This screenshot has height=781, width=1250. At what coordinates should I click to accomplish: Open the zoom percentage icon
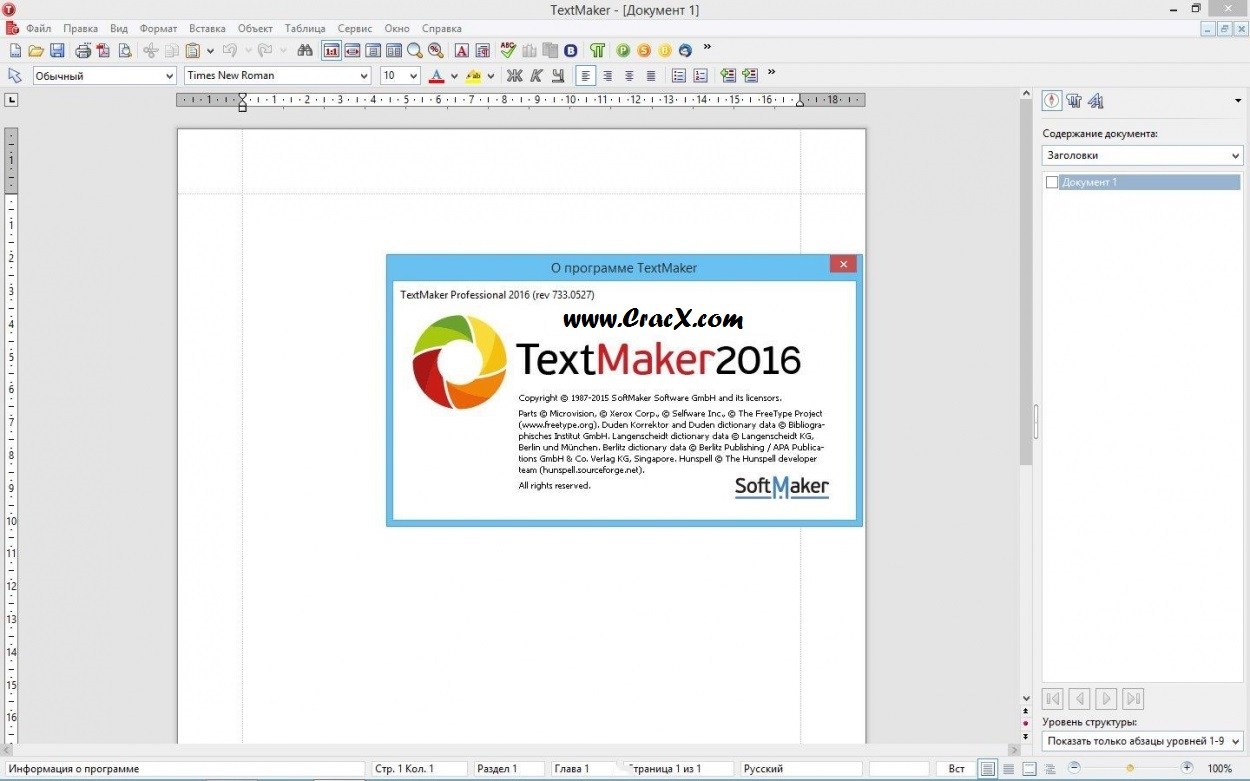(x=436, y=50)
